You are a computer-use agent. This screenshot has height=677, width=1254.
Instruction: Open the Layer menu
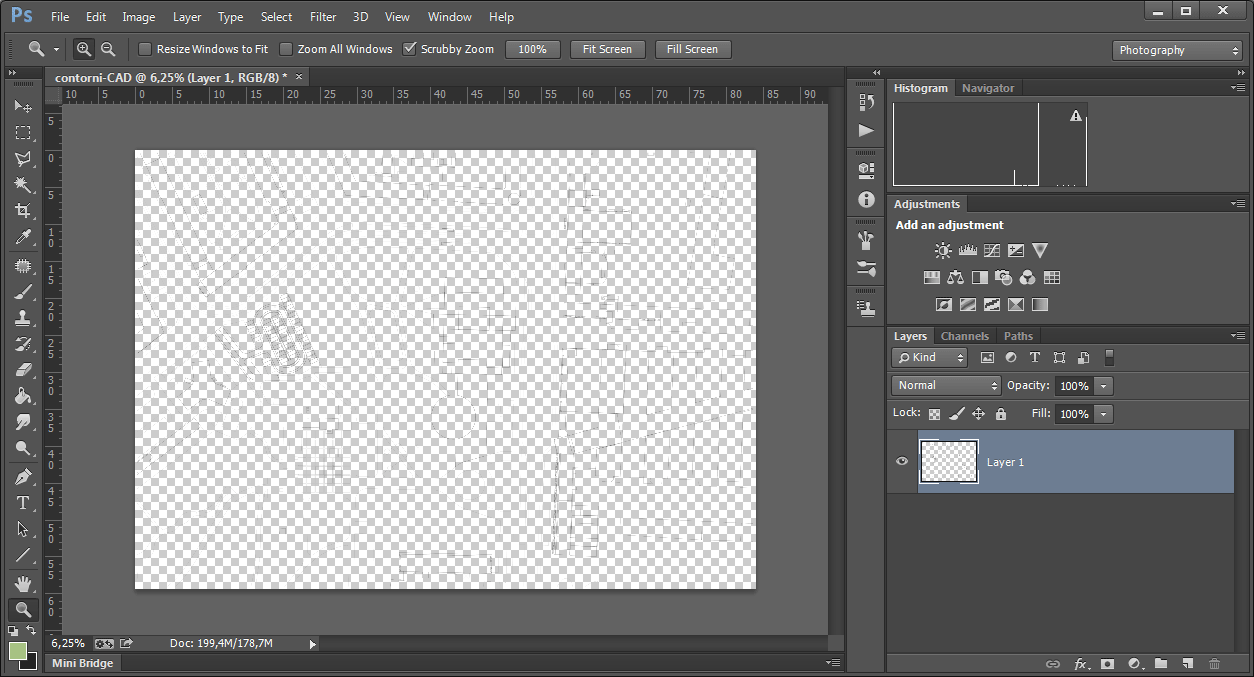(187, 17)
